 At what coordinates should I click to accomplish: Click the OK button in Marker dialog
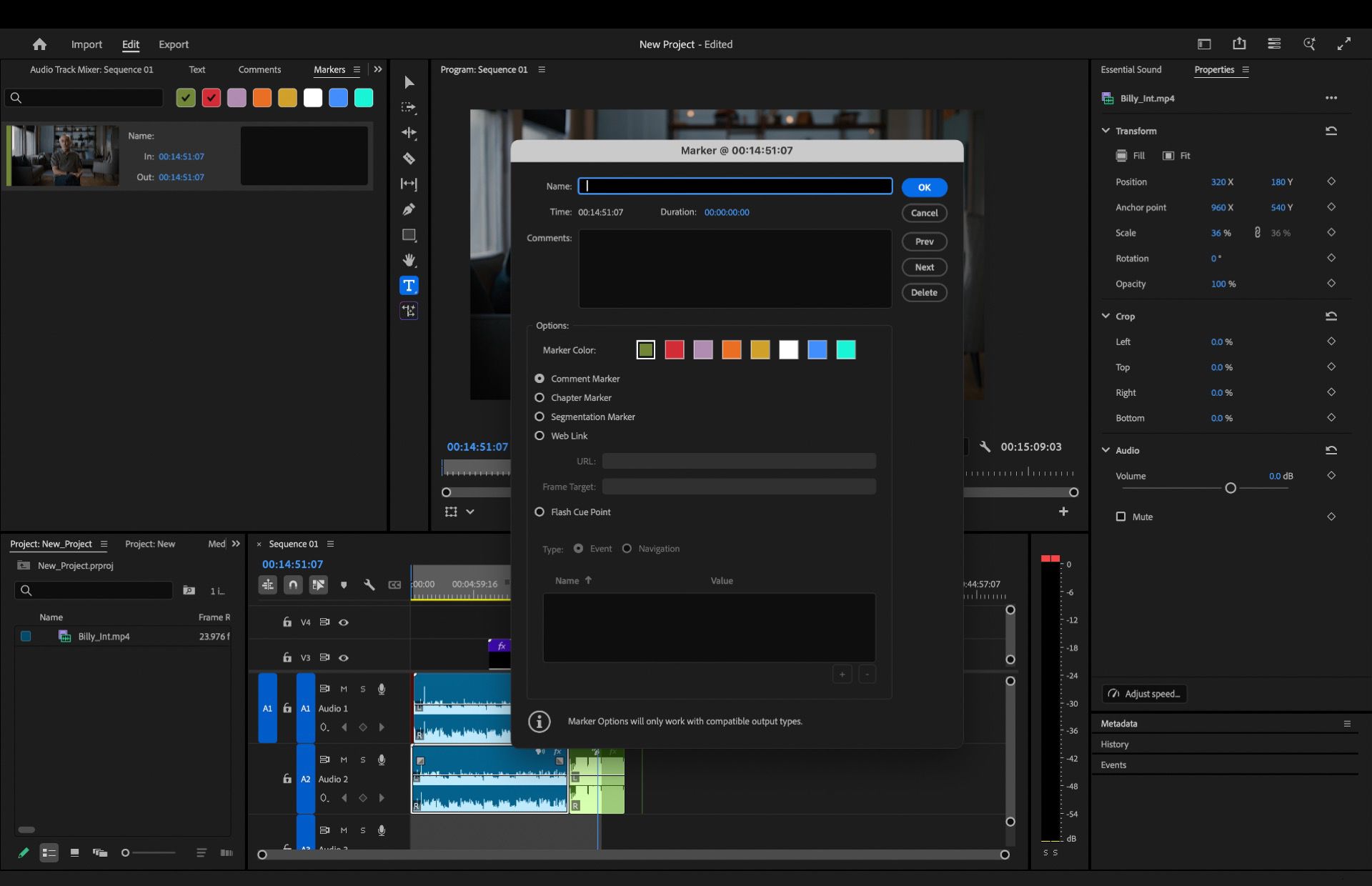click(x=924, y=187)
